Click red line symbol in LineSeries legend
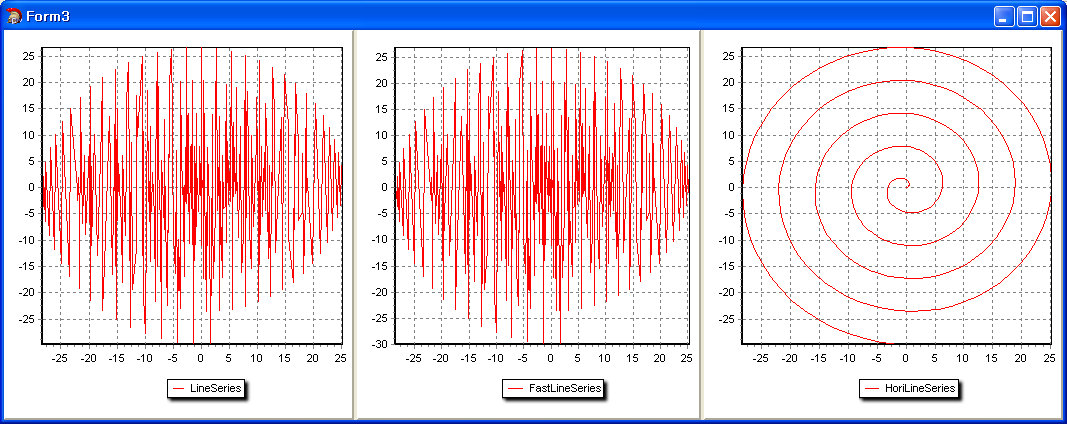Viewport: 1067px width, 424px height. [x=179, y=388]
